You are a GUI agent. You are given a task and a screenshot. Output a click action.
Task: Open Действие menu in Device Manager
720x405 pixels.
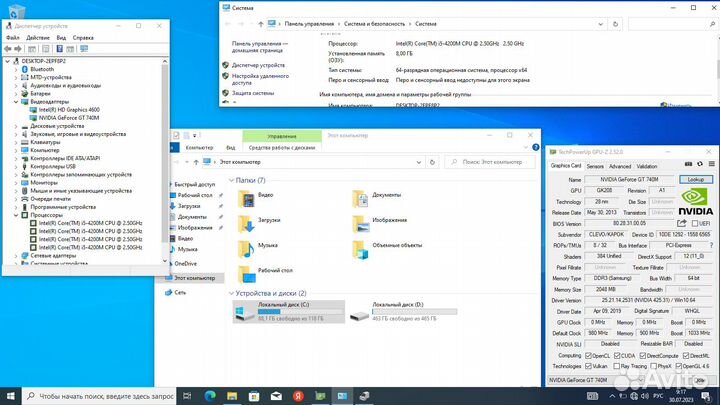point(38,38)
